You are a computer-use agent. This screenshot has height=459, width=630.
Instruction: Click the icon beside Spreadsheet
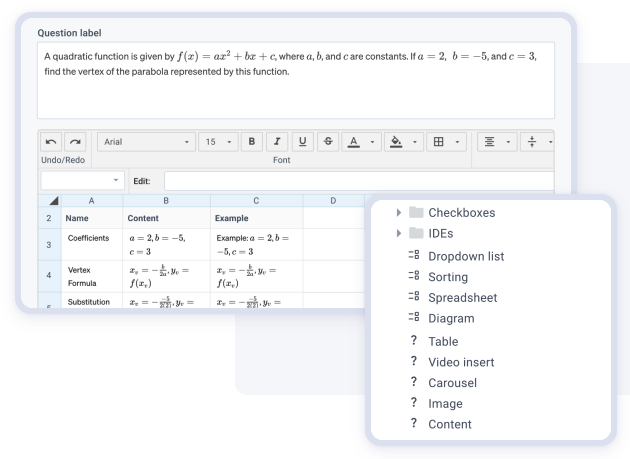(x=414, y=296)
